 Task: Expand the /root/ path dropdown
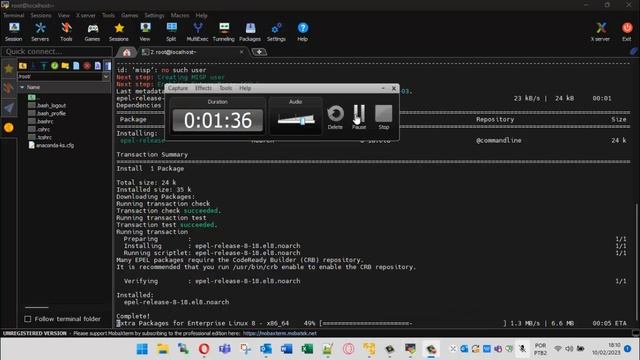point(106,76)
